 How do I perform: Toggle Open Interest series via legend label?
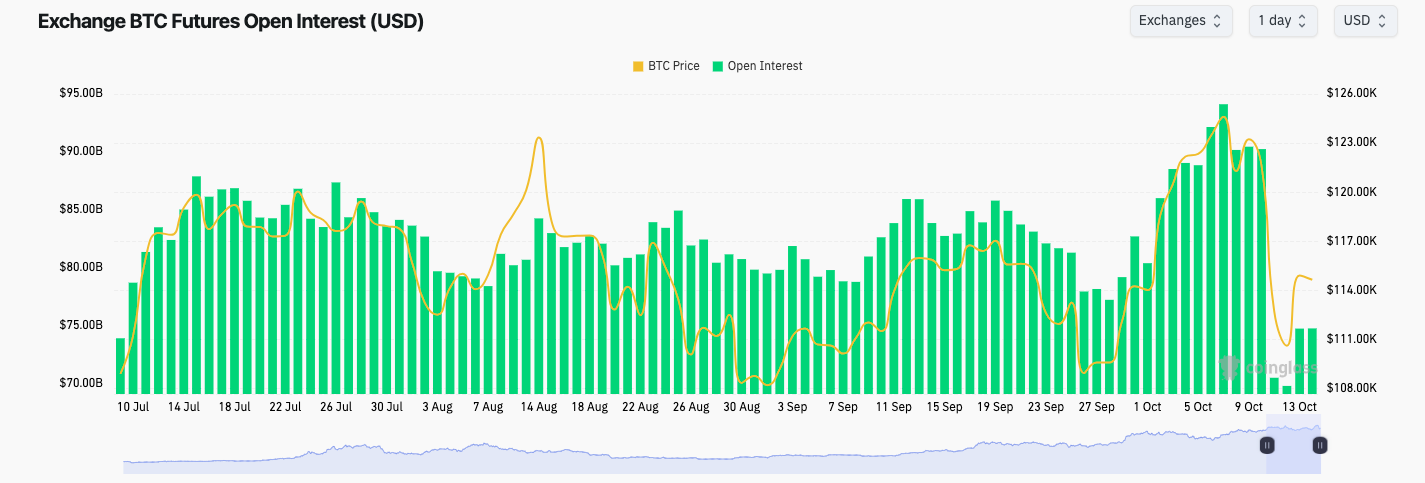click(764, 66)
